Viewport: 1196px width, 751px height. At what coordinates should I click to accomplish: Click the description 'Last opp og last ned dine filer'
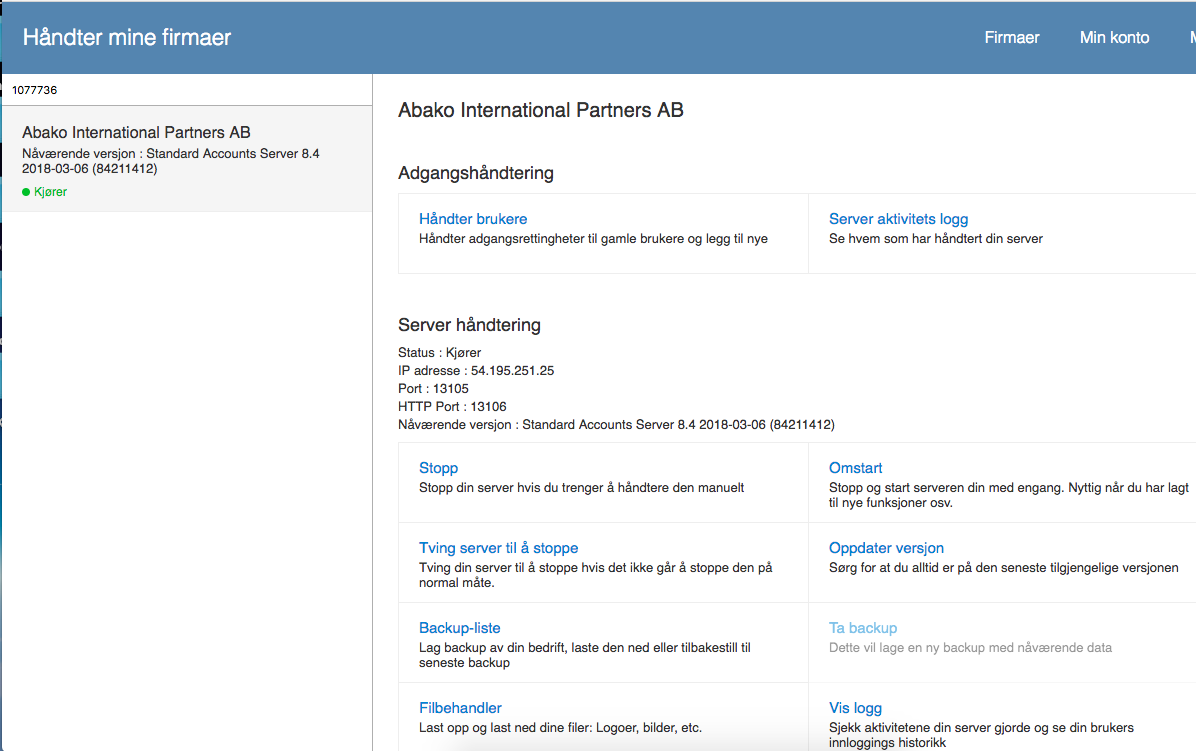[x=561, y=728]
